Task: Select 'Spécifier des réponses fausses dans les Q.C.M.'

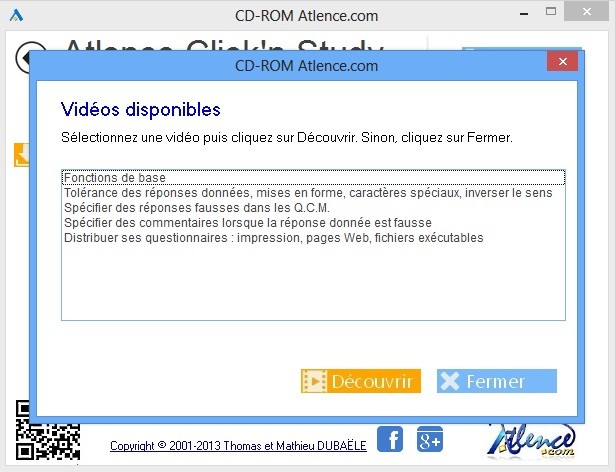Action: (x=313, y=208)
